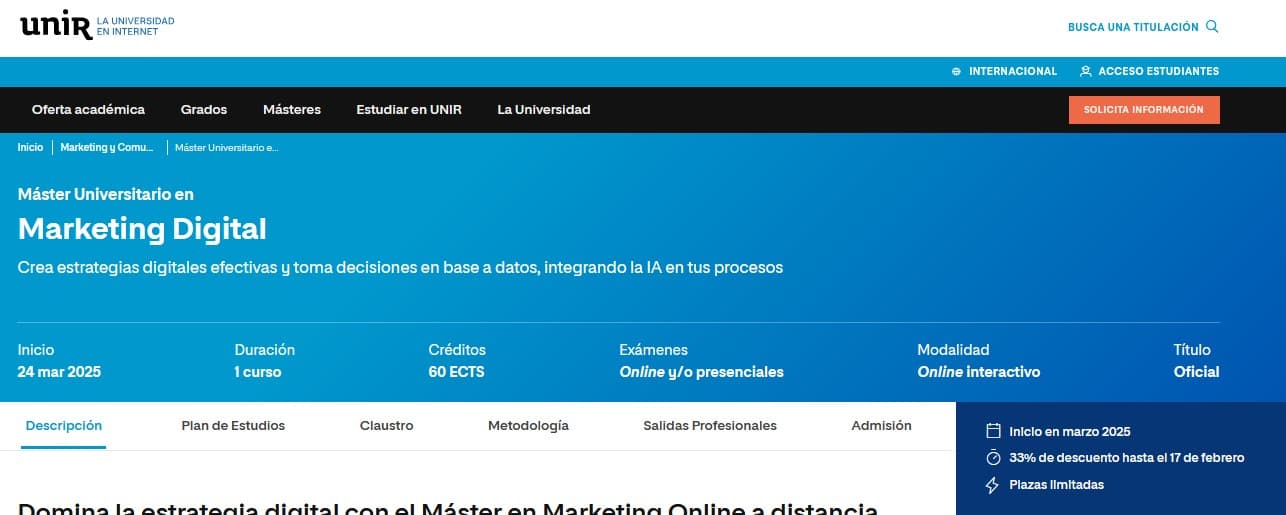The width and height of the screenshot is (1286, 515).
Task: Click the search magnifier icon
Action: coord(1212,27)
